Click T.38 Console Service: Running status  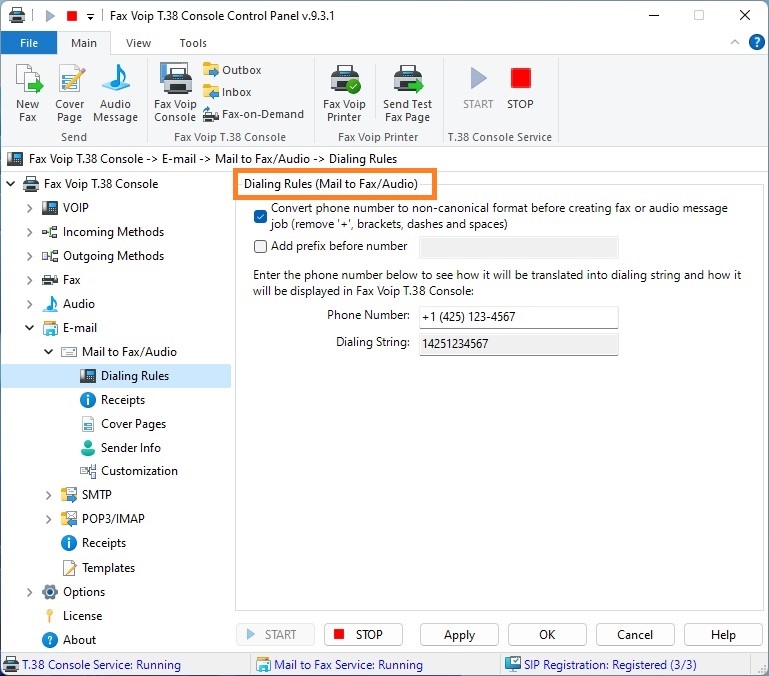click(92, 665)
